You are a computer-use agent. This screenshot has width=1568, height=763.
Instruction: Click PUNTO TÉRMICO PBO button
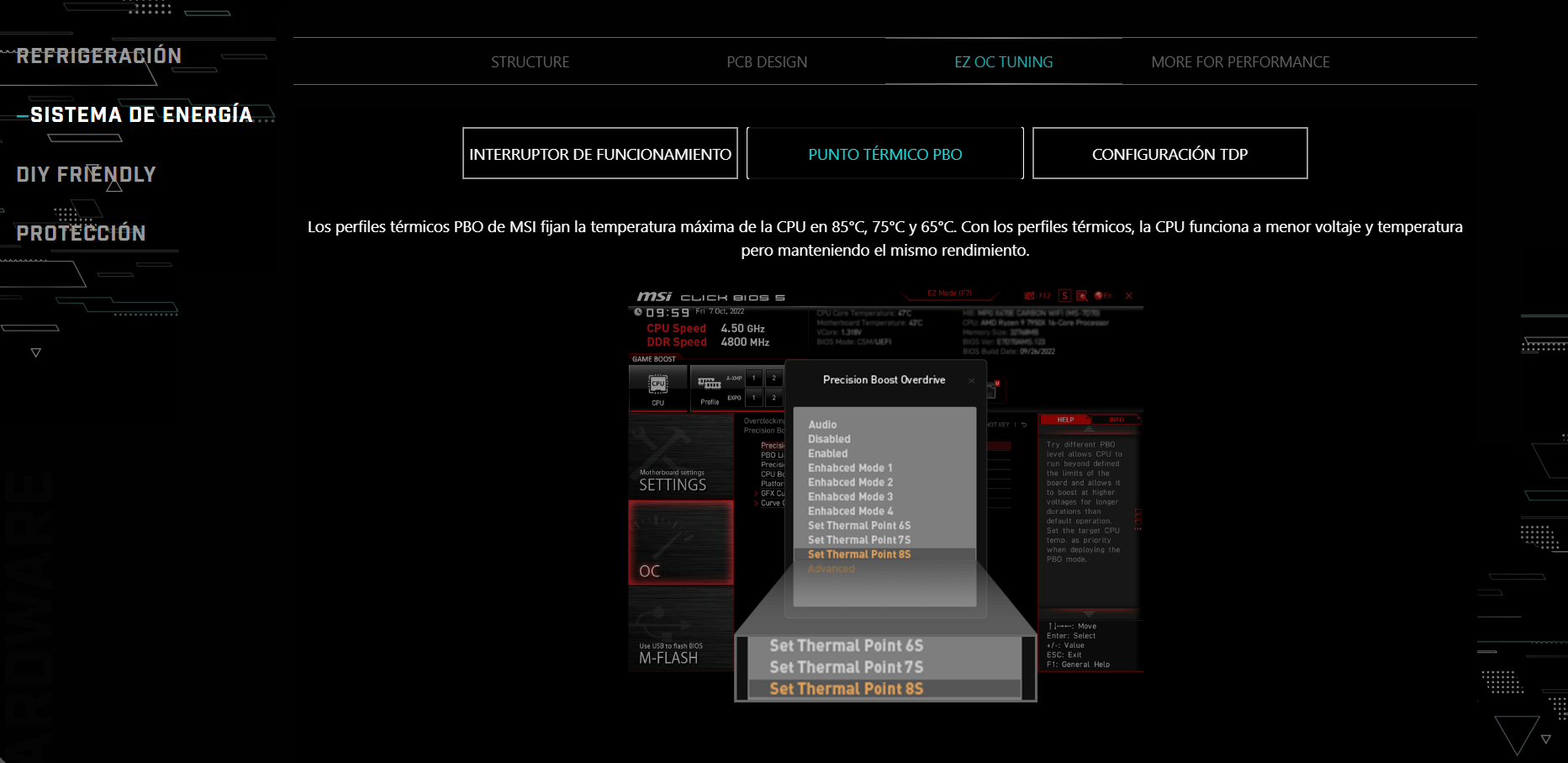click(x=885, y=153)
